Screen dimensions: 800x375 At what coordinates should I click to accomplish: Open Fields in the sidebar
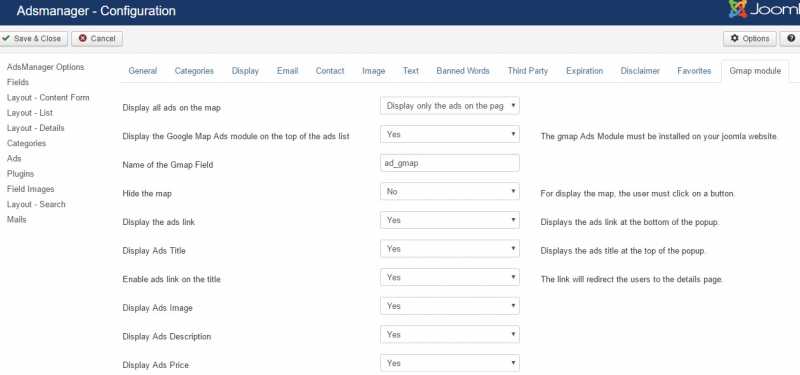[x=18, y=82]
